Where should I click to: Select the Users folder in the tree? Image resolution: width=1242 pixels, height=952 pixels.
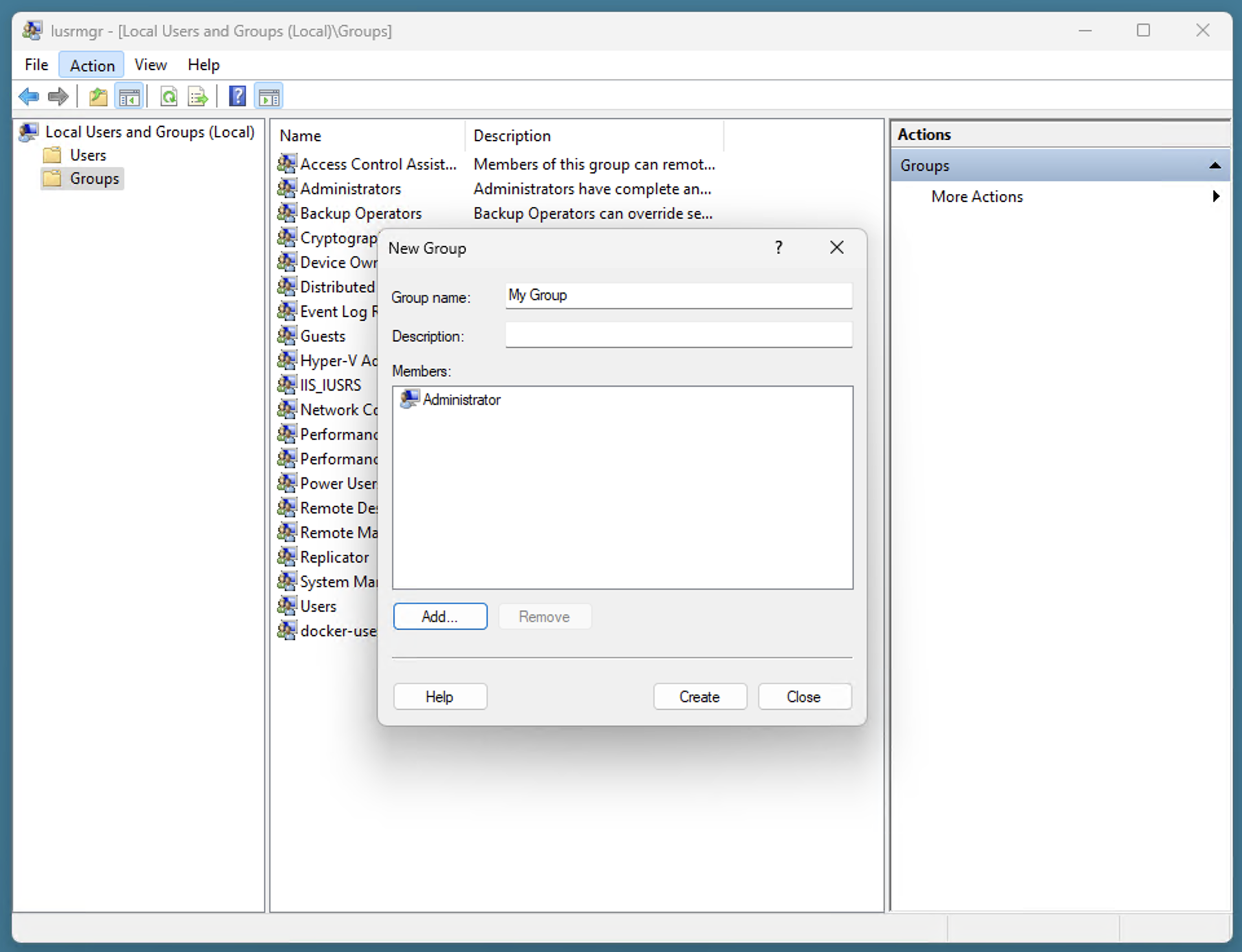[87, 155]
